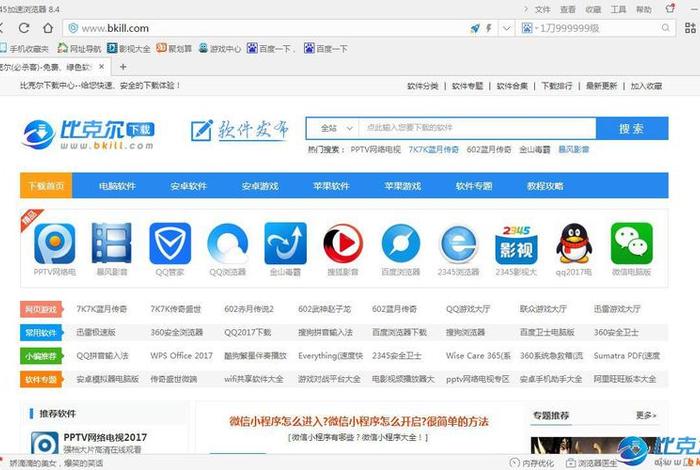The height and width of the screenshot is (470, 700).
Task: Select the 下载首页 nav tab
Action: click(x=46, y=186)
